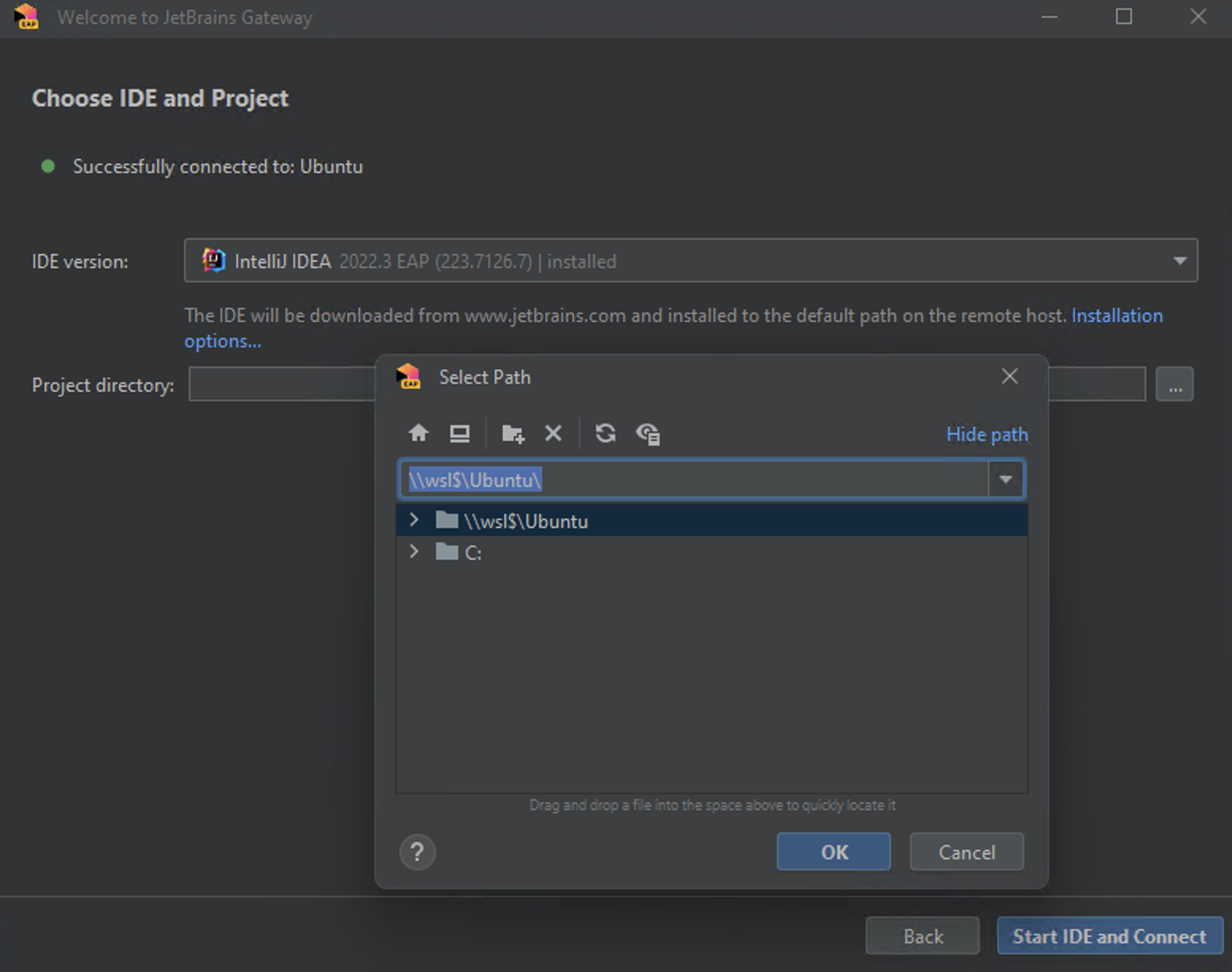
Task: Cancel the Select Path dialog
Action: [x=966, y=851]
